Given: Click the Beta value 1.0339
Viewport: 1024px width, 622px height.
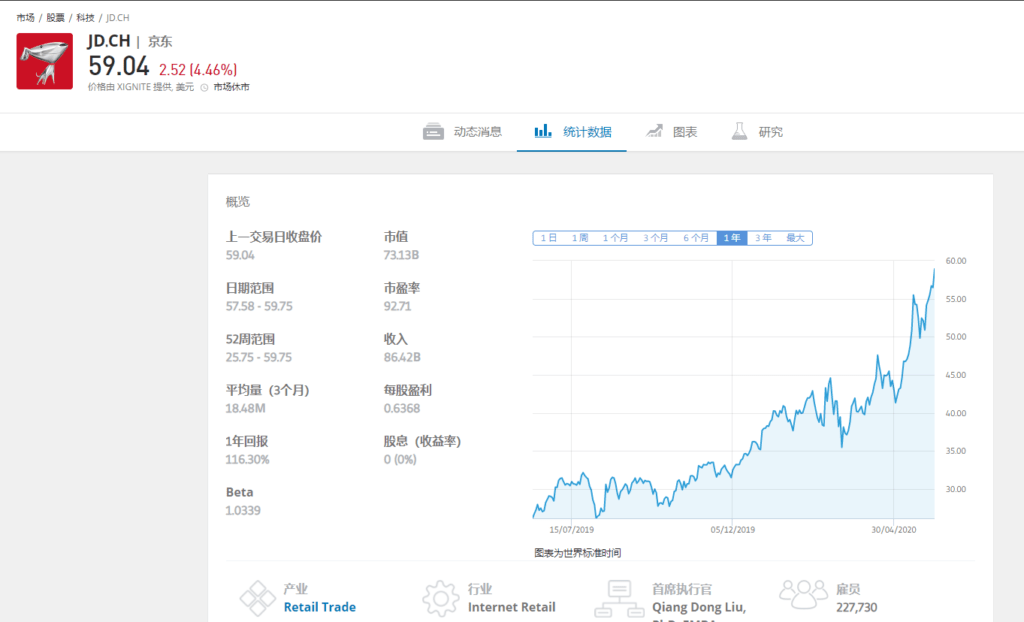Looking at the screenshot, I should coord(243,510).
